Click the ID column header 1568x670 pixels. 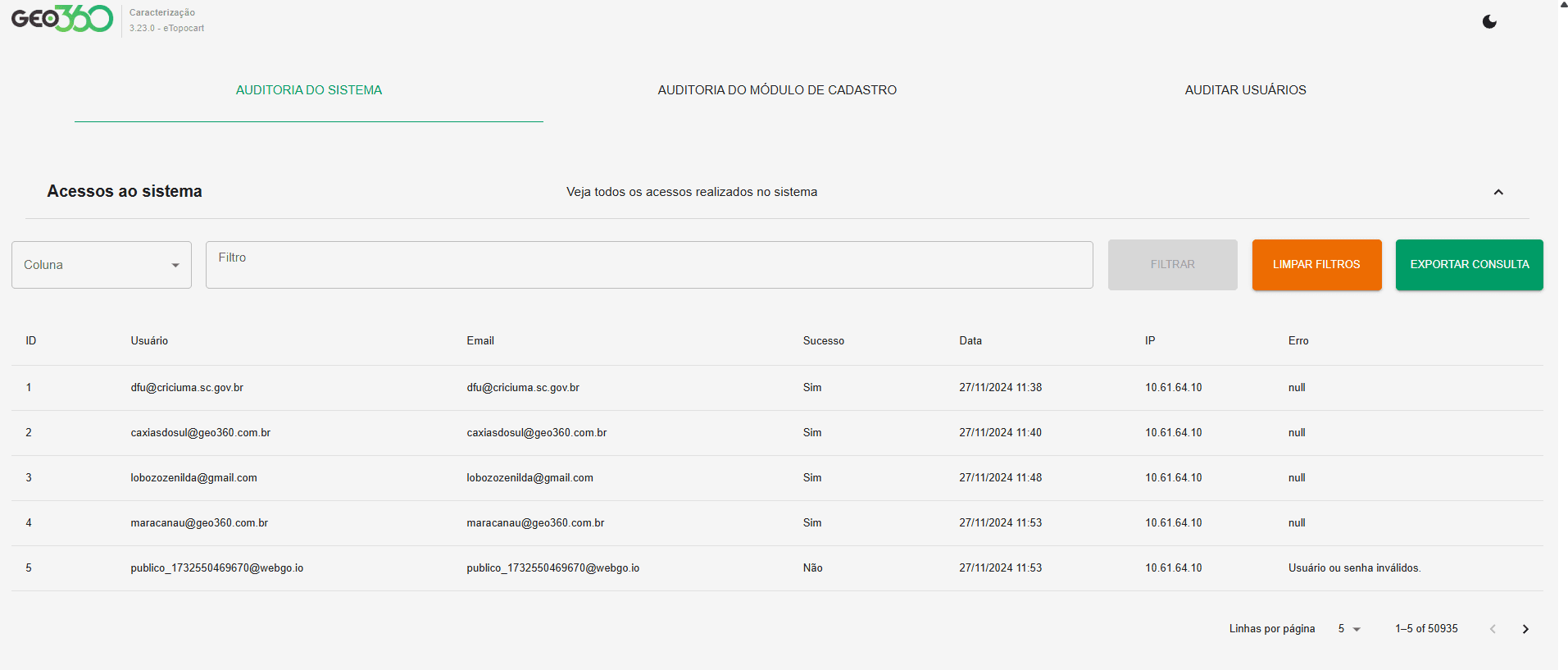(31, 341)
